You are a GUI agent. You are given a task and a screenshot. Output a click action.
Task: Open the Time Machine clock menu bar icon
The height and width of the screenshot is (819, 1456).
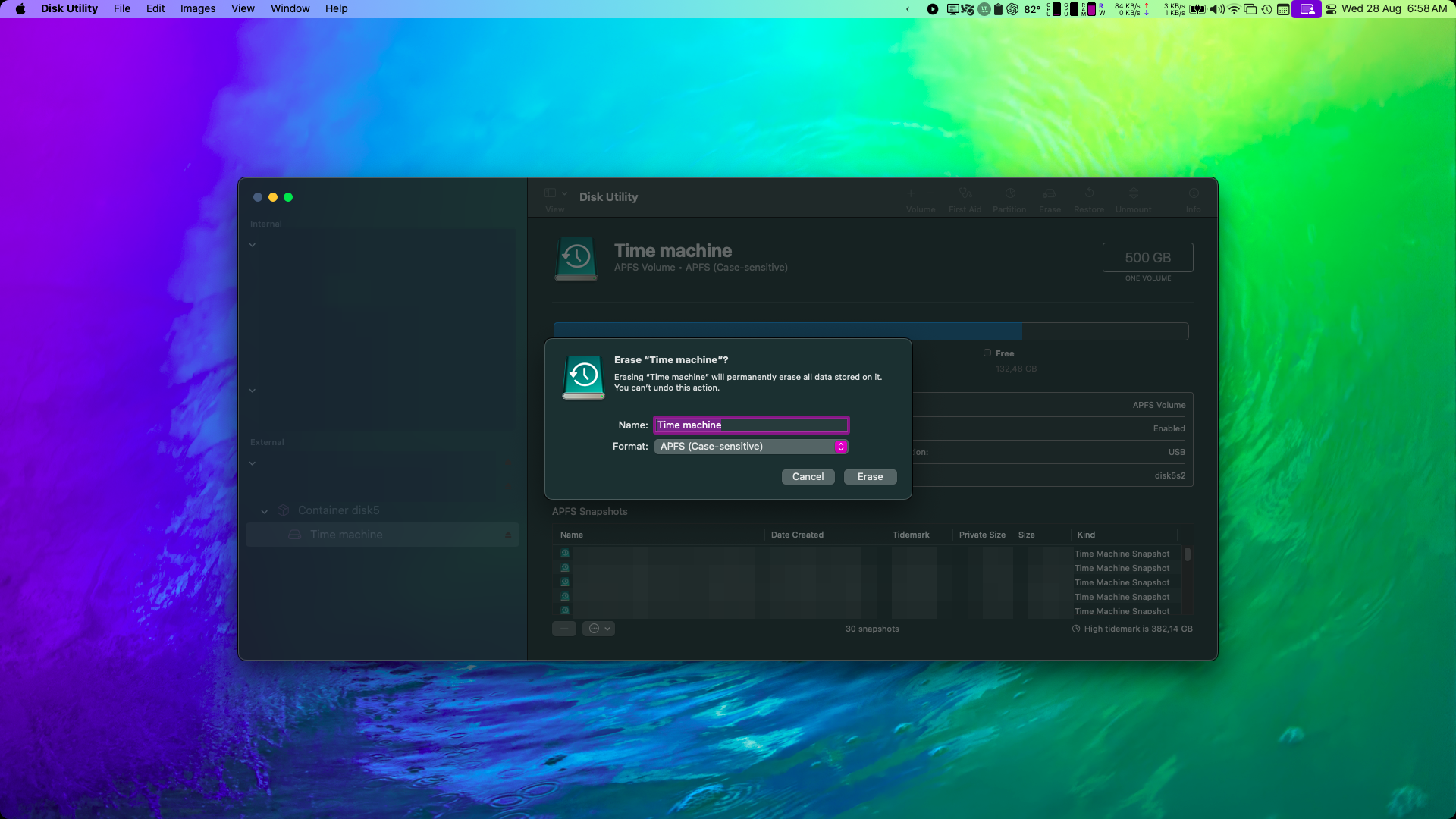click(x=1266, y=9)
